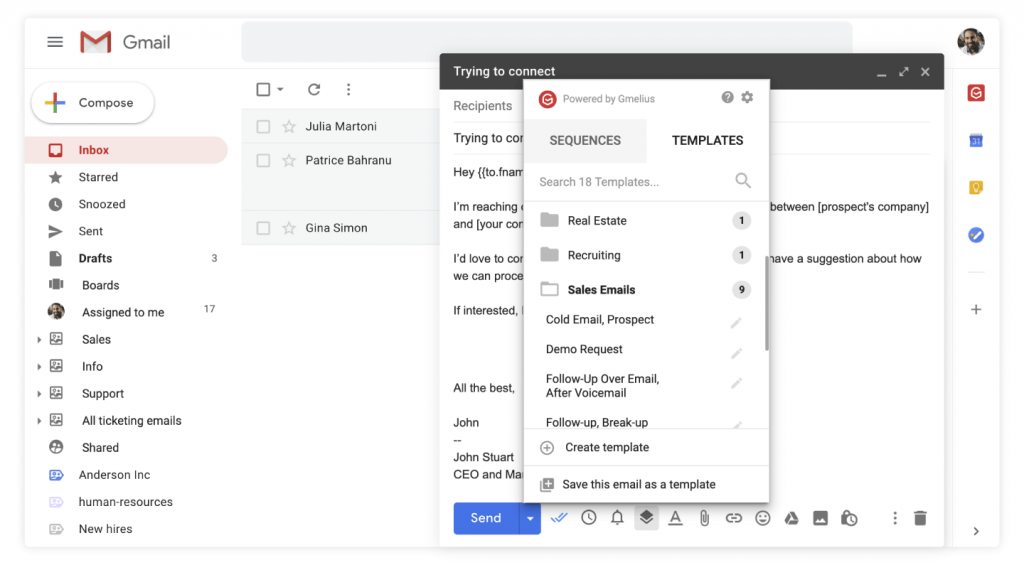
Task: Click the account profile avatar
Action: pos(971,42)
